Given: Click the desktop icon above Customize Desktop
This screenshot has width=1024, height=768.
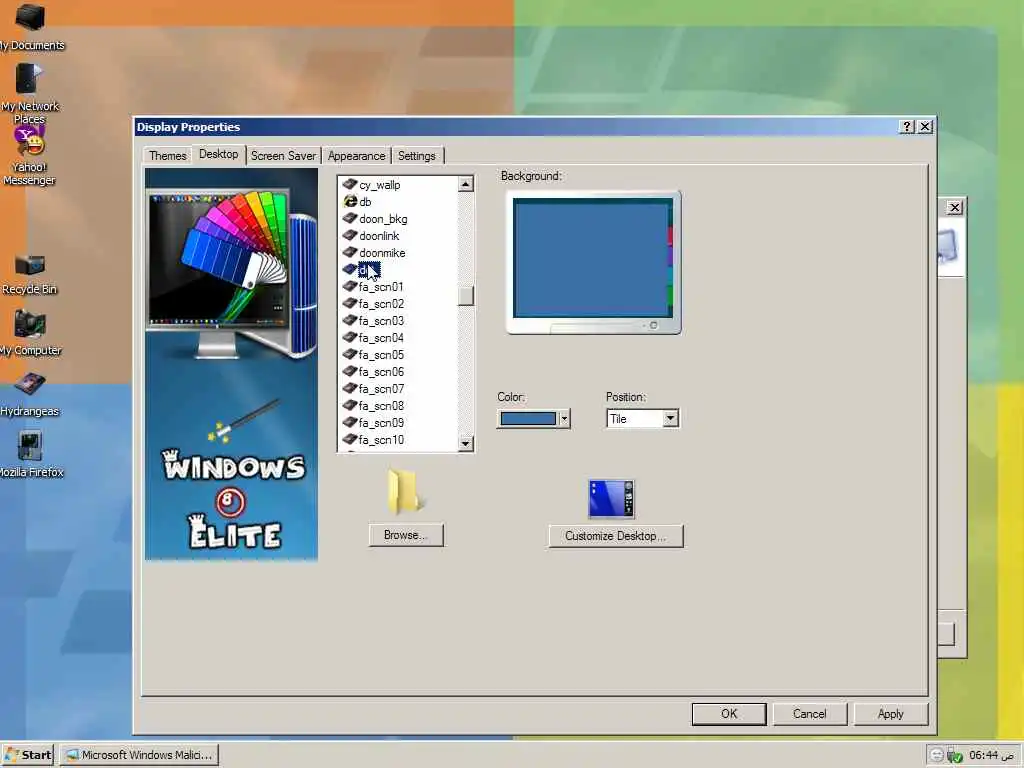Looking at the screenshot, I should pyautogui.click(x=611, y=499).
